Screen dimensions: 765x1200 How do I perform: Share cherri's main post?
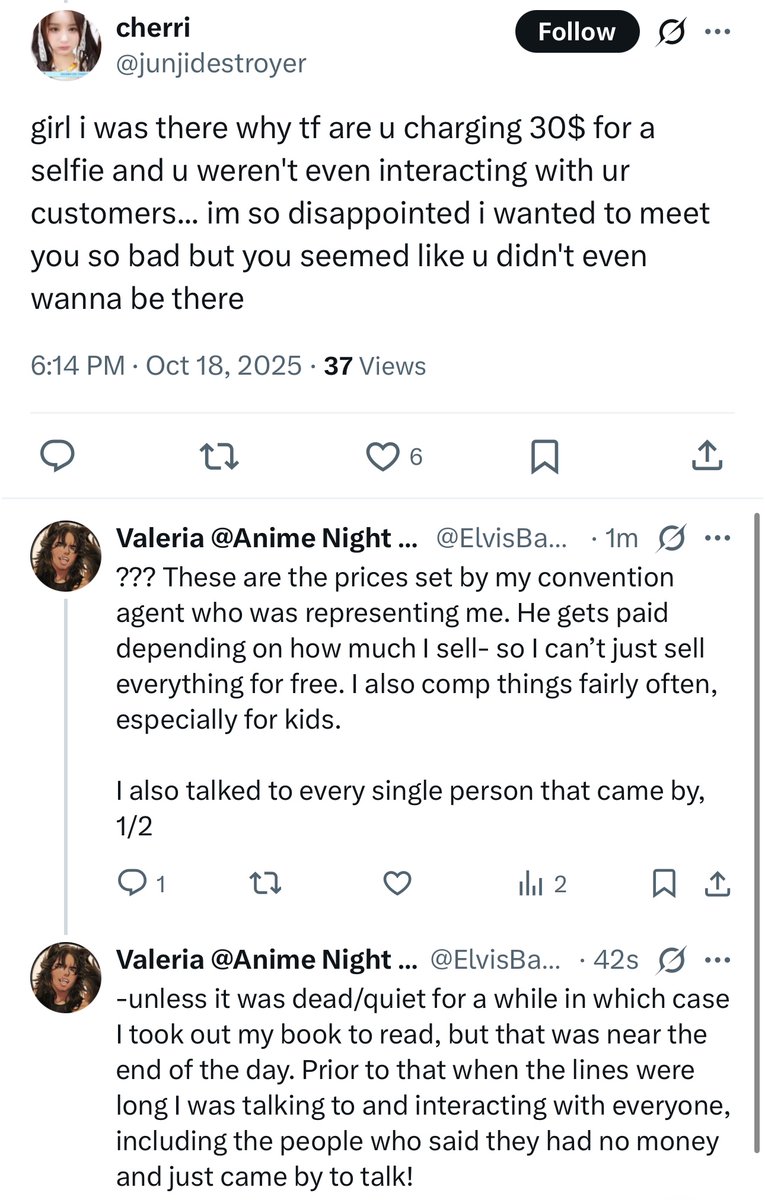tap(706, 457)
